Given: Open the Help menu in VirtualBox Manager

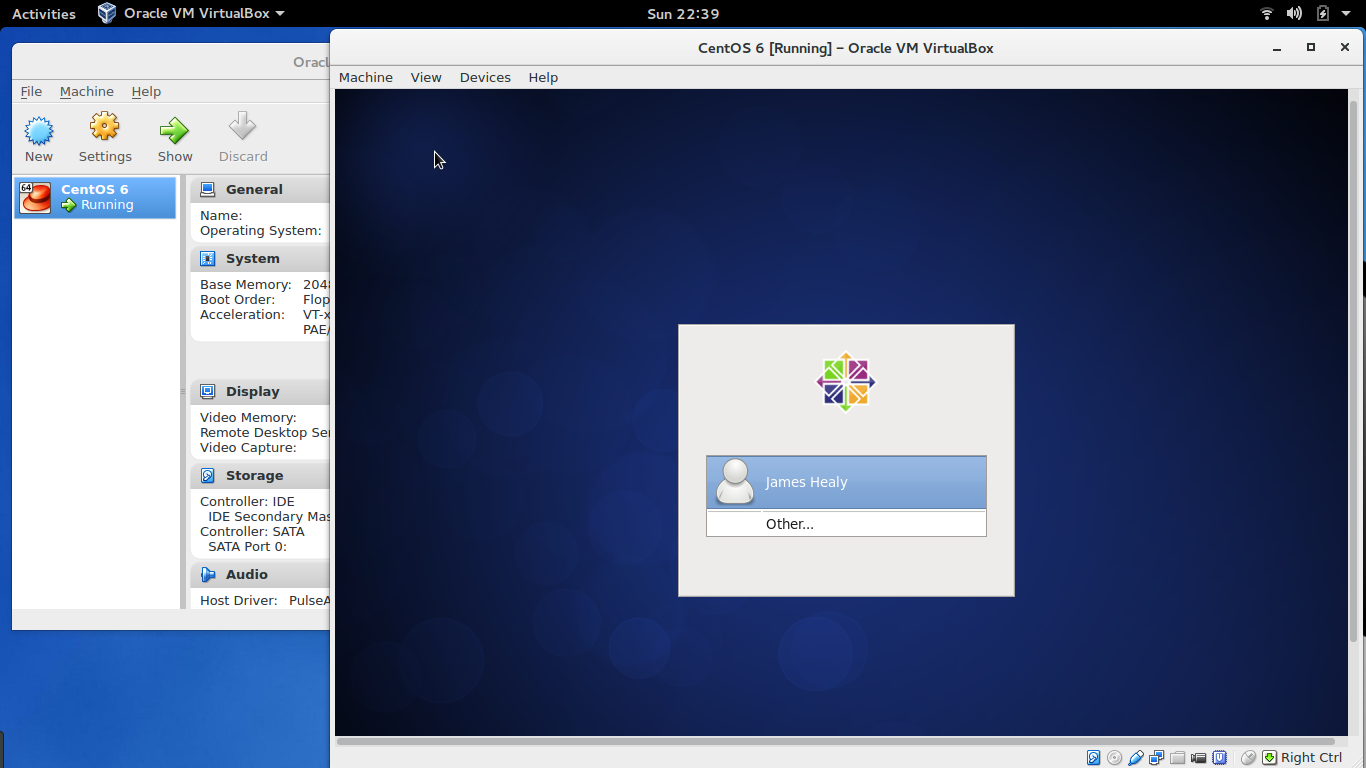Looking at the screenshot, I should click(146, 91).
